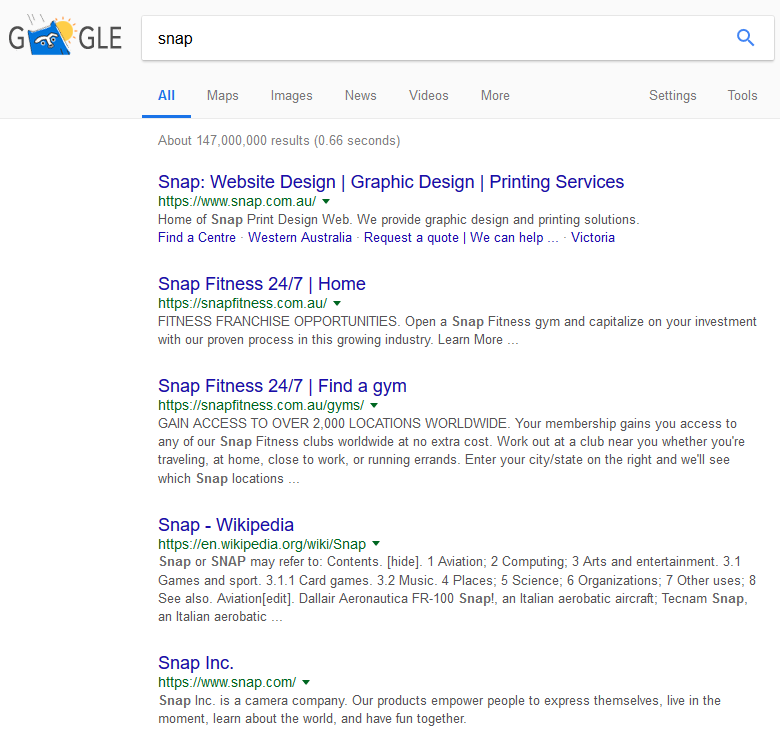This screenshot has width=780, height=731.
Task: Expand arrow beside snapfitness.com.au/gyms/ URL
Action: 374,406
